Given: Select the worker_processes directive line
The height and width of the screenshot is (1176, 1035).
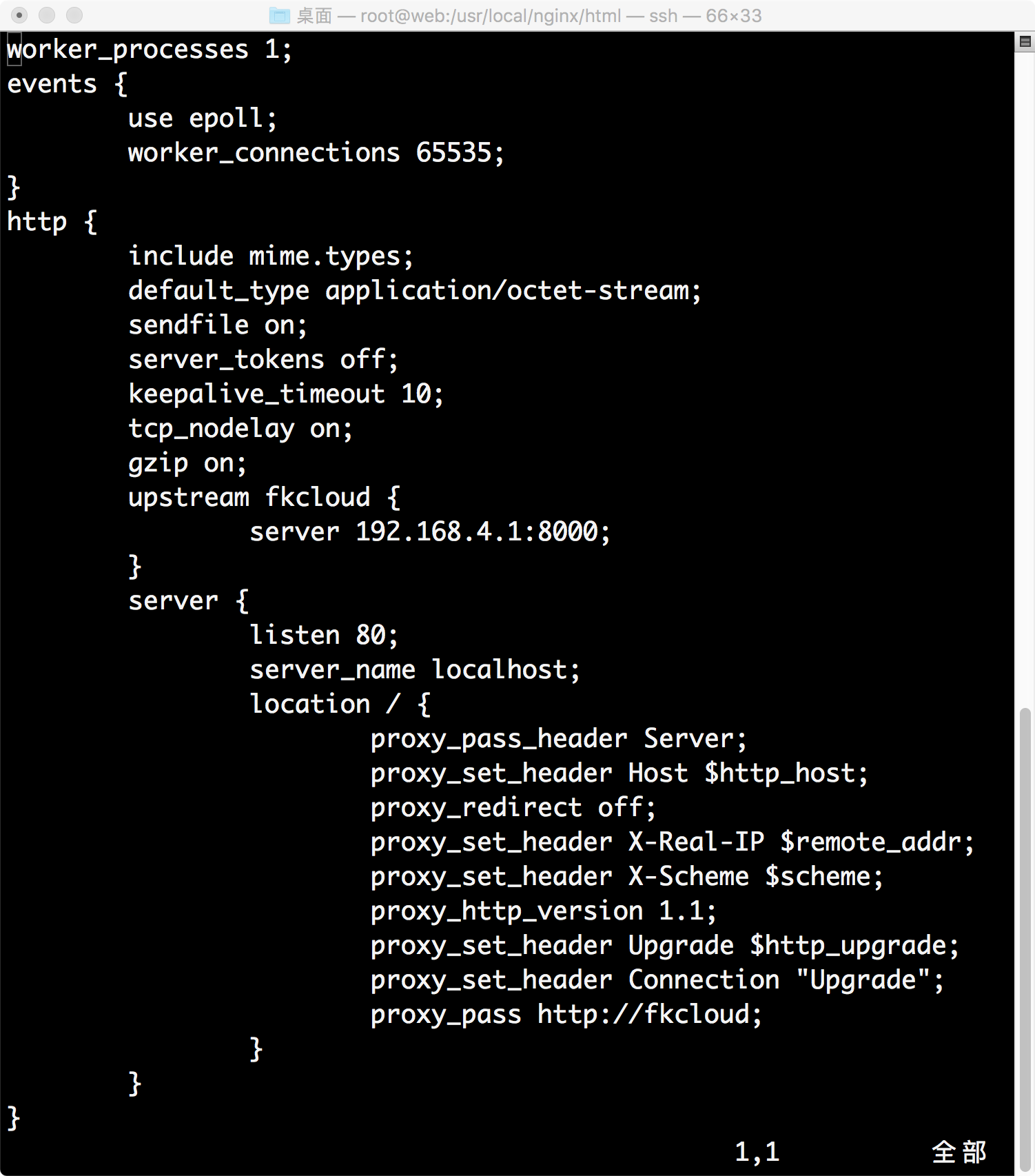Looking at the screenshot, I should [x=147, y=48].
